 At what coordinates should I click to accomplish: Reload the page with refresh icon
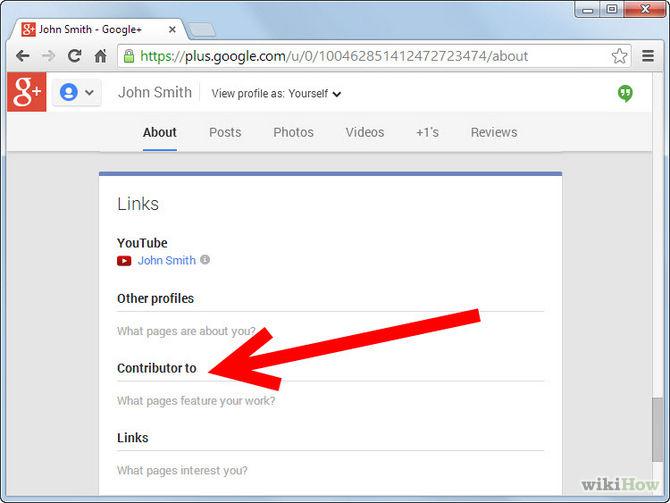pyautogui.click(x=74, y=56)
